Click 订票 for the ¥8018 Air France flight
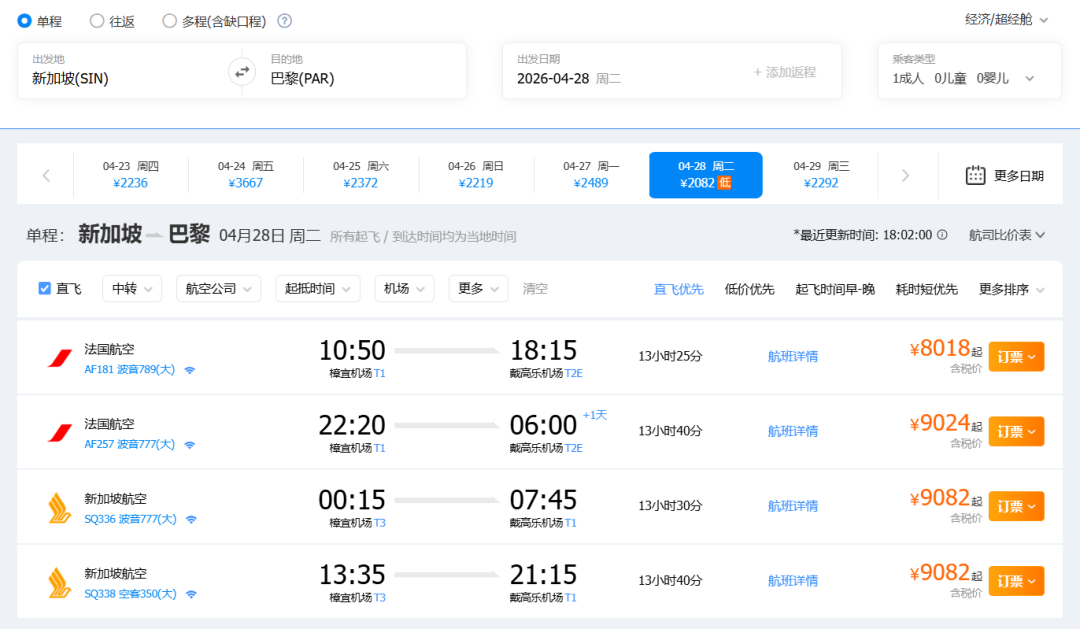This screenshot has height=629, width=1080. pyautogui.click(x=1016, y=357)
